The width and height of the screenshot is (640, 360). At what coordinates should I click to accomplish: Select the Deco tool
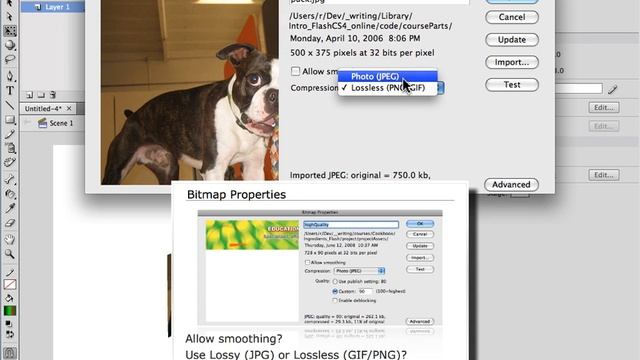(x=10, y=162)
